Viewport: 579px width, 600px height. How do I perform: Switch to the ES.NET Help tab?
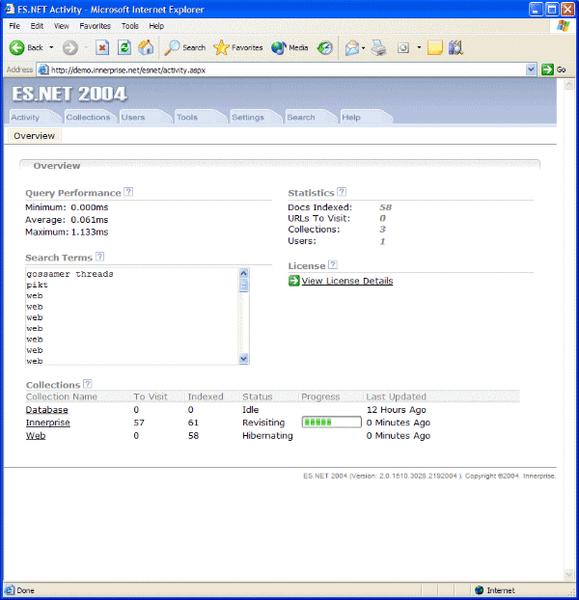(364, 117)
